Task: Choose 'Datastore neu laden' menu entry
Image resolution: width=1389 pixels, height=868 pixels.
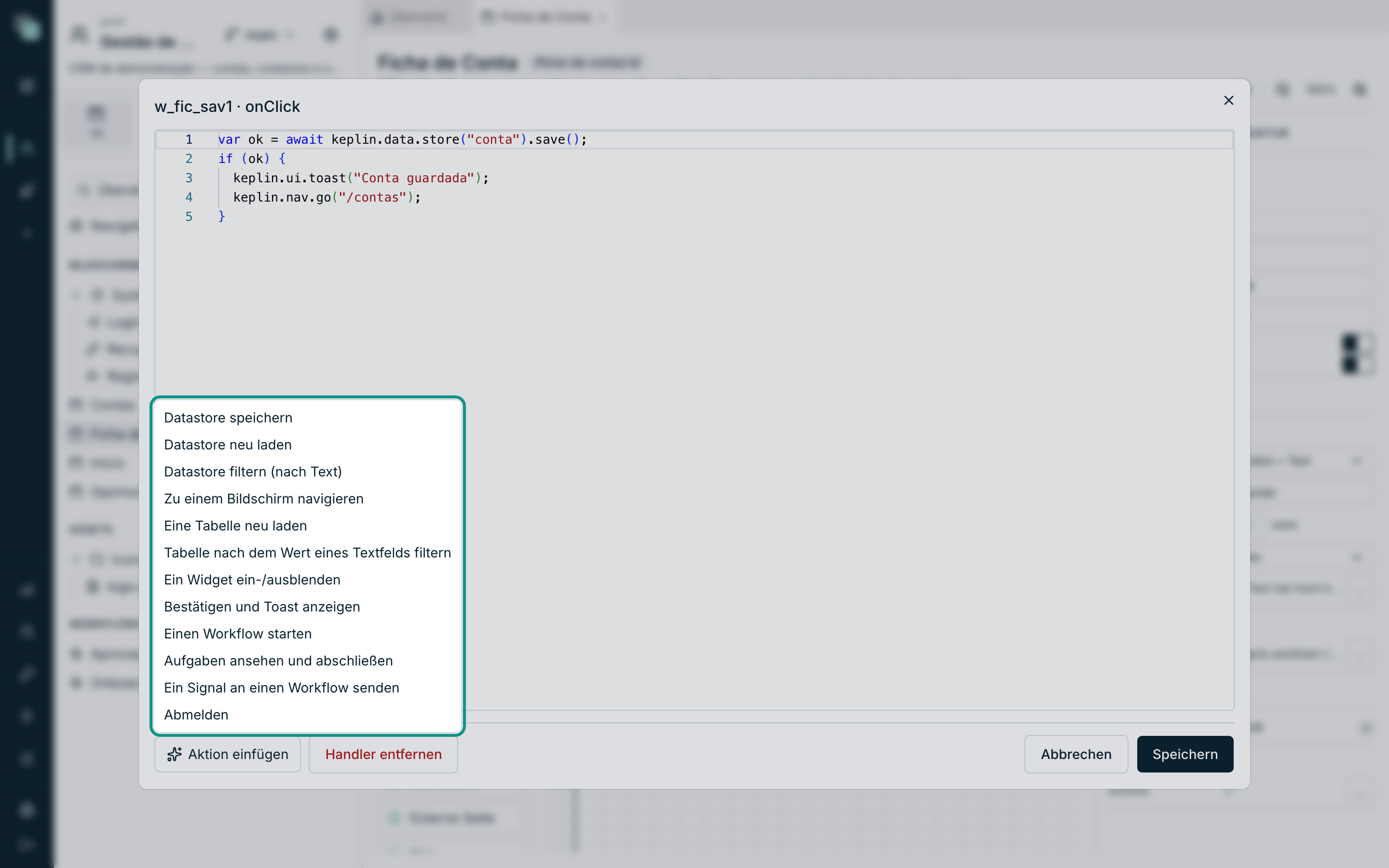Action: (x=308, y=444)
